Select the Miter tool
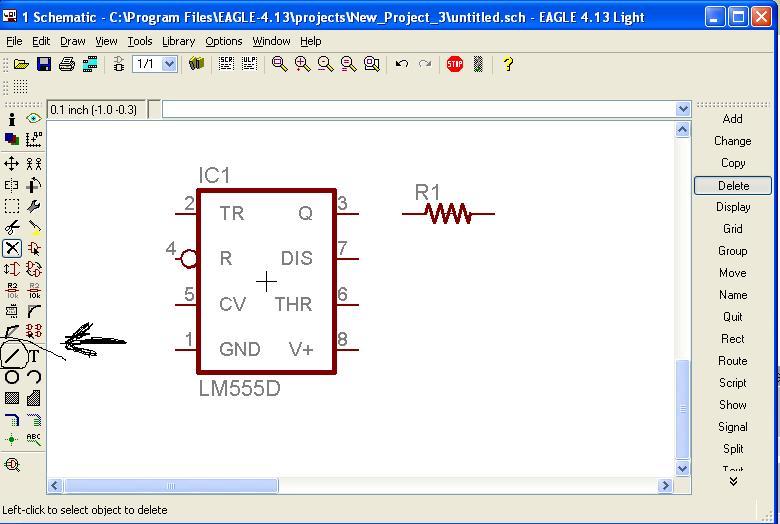This screenshot has height=524, width=780. [34, 312]
